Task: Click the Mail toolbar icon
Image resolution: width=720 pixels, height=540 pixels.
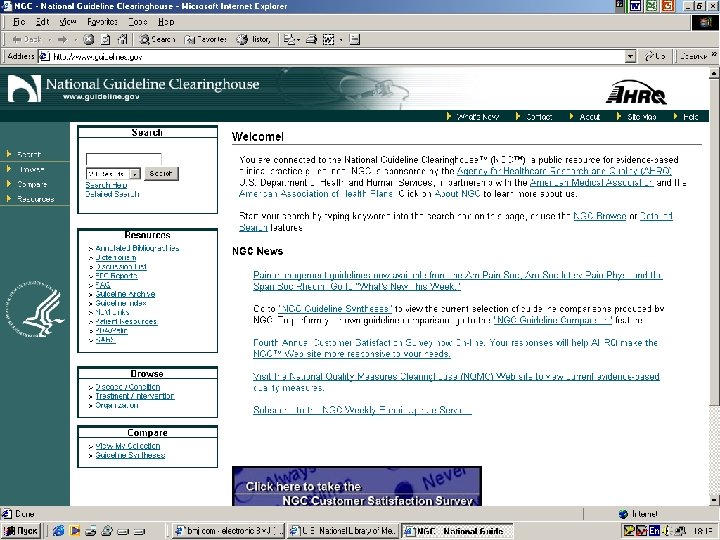Action: tap(289, 39)
